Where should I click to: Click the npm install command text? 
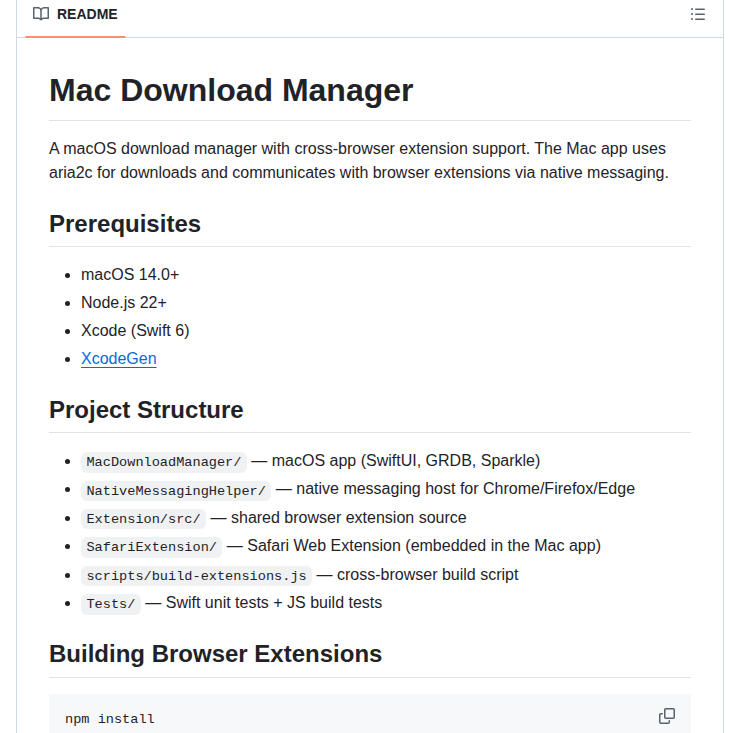(110, 719)
